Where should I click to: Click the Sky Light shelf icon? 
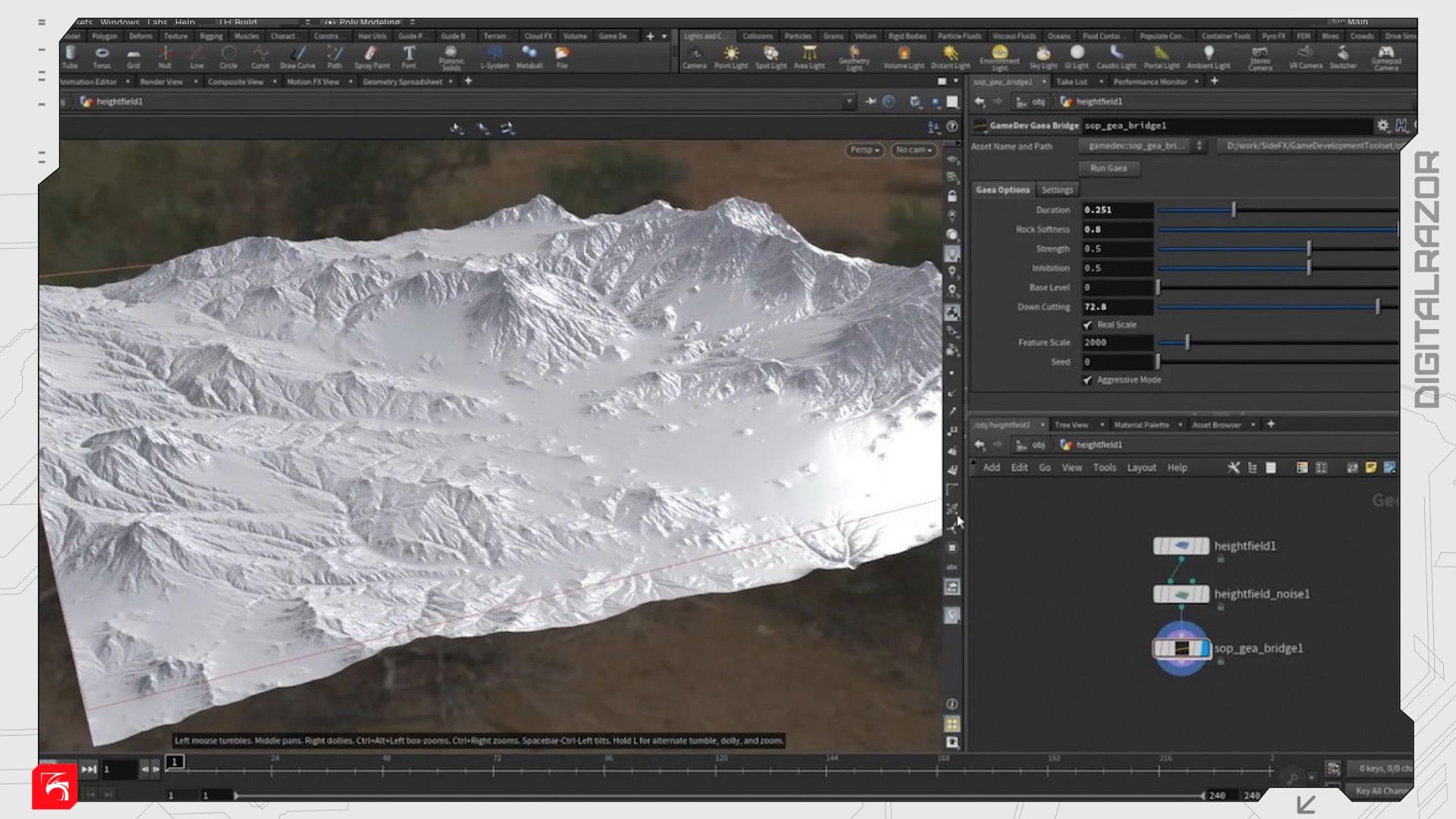[x=1043, y=55]
